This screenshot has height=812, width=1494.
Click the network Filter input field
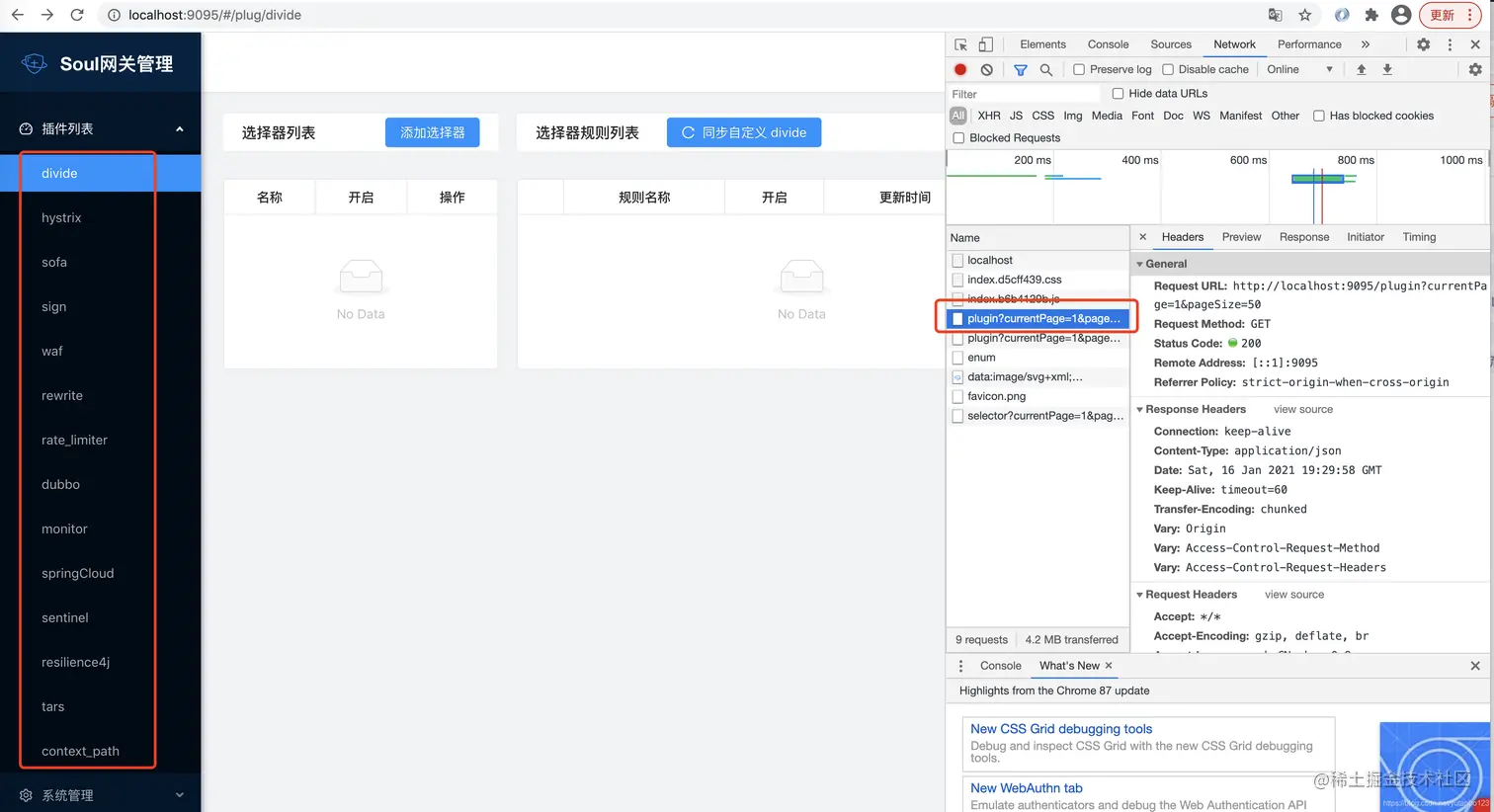1025,94
